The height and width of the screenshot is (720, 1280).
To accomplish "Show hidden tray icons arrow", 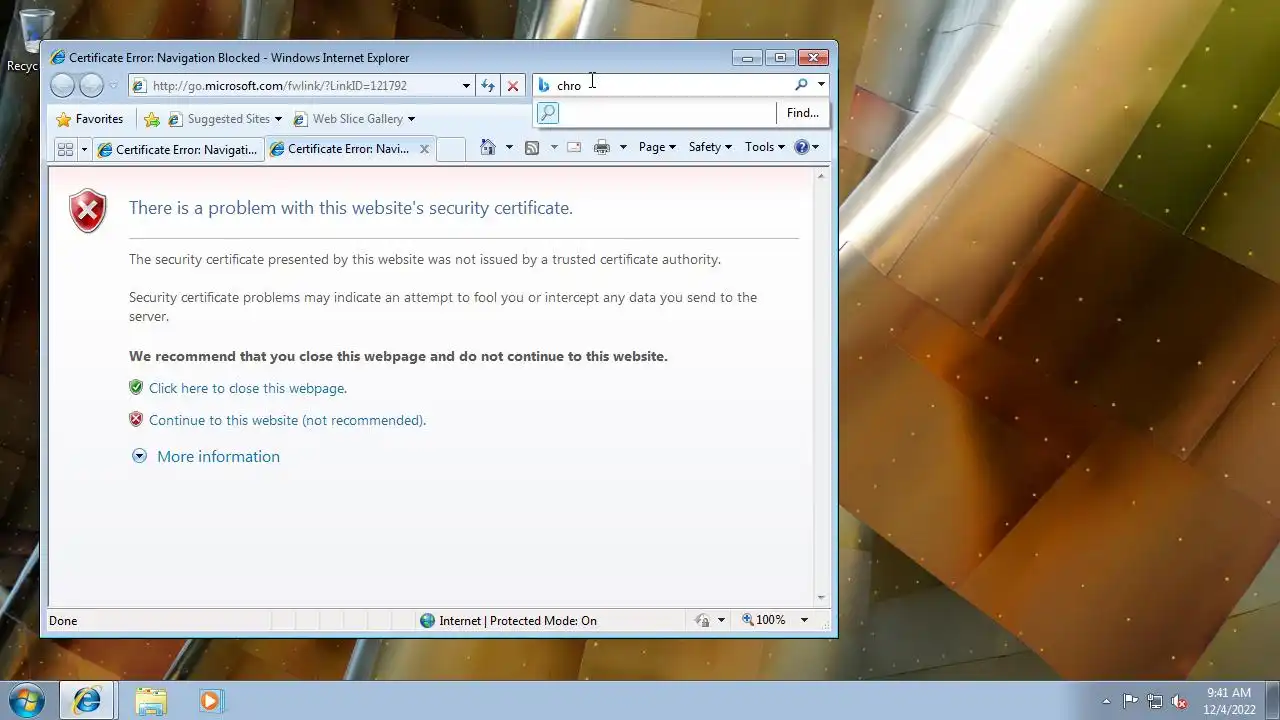I will [1106, 701].
